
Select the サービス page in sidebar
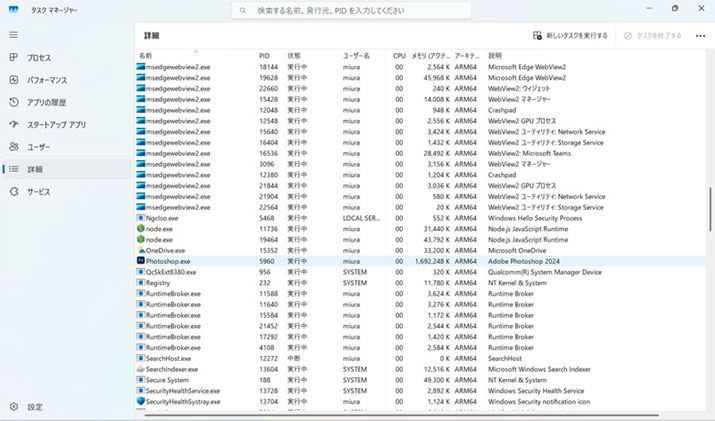(39, 191)
